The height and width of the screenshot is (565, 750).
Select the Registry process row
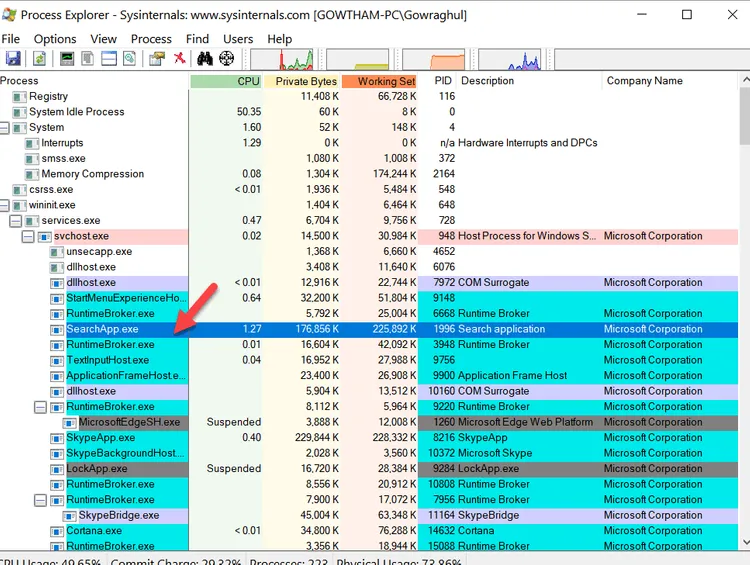click(369, 97)
